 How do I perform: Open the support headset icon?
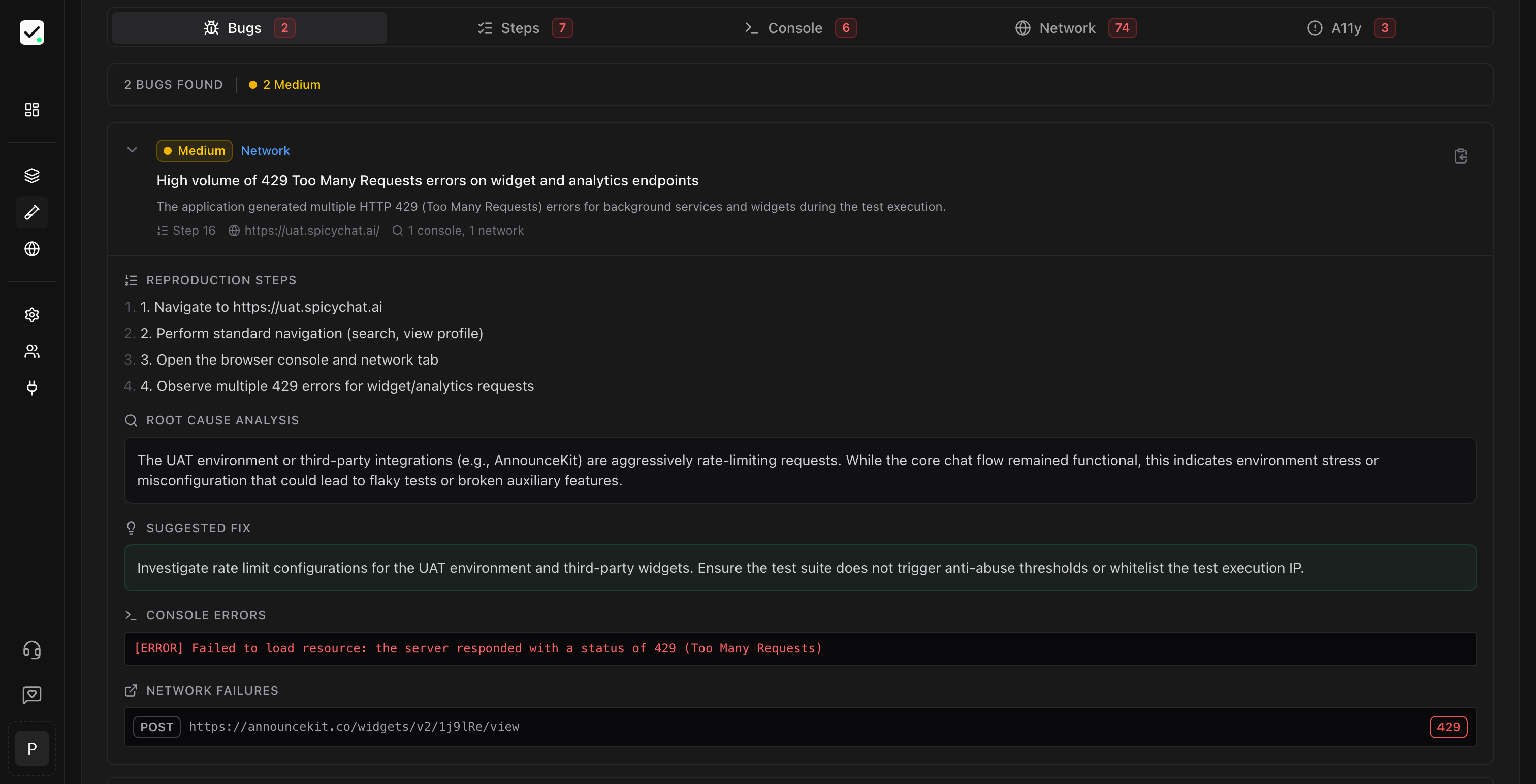pyautogui.click(x=31, y=650)
